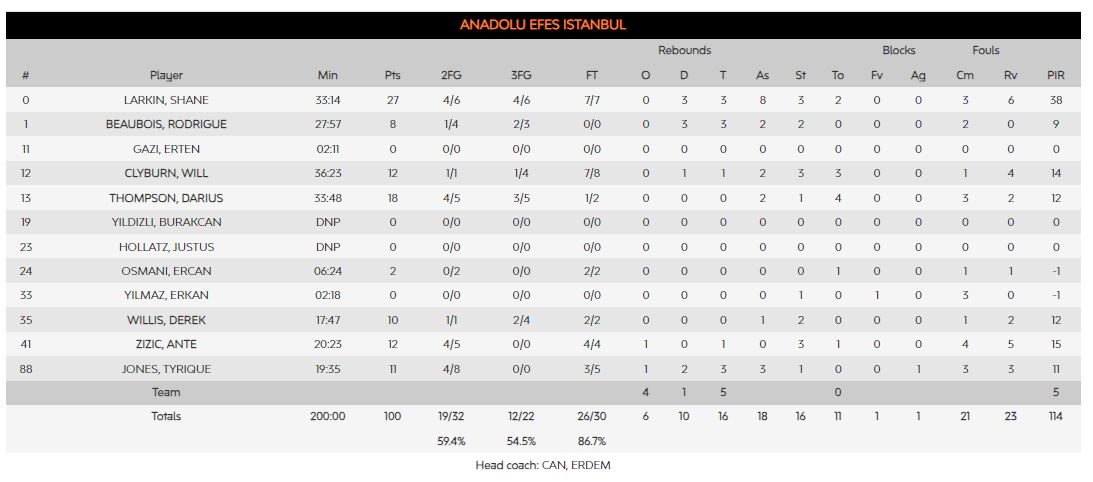
Task: Select Beaubois, Rodrigue player name
Action: coord(166,125)
